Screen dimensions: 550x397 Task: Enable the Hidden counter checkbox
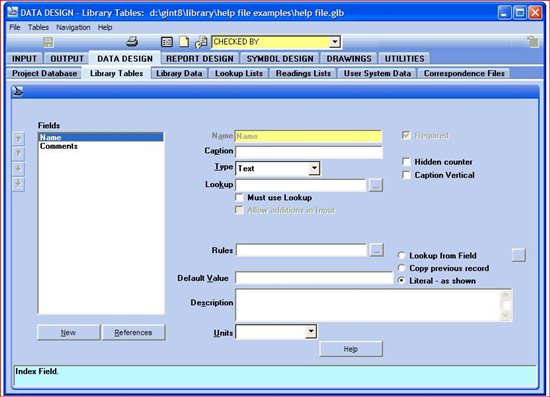[x=406, y=162]
